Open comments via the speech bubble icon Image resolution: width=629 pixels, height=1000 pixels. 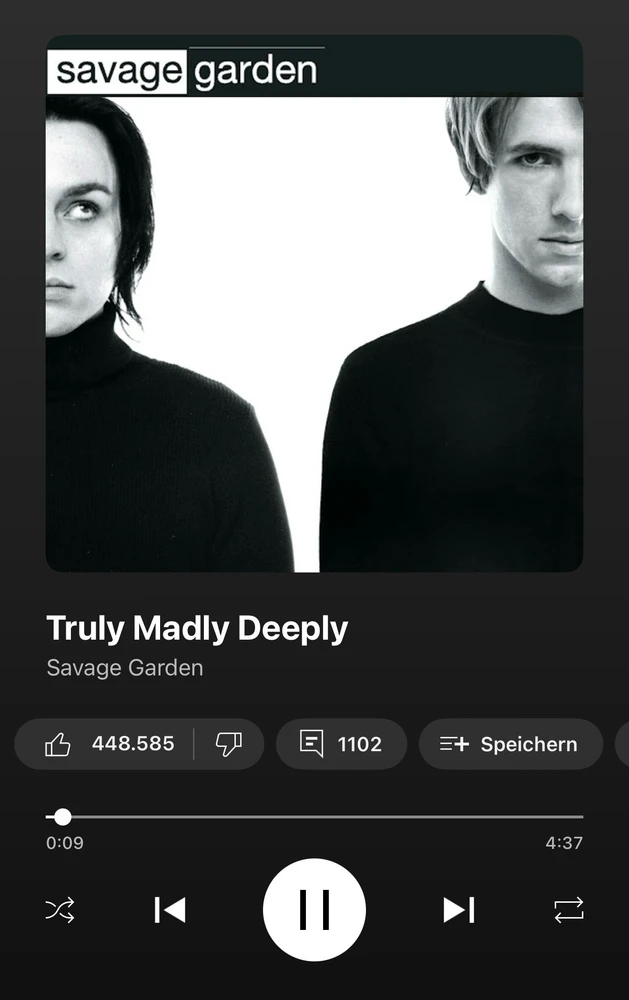coord(311,744)
